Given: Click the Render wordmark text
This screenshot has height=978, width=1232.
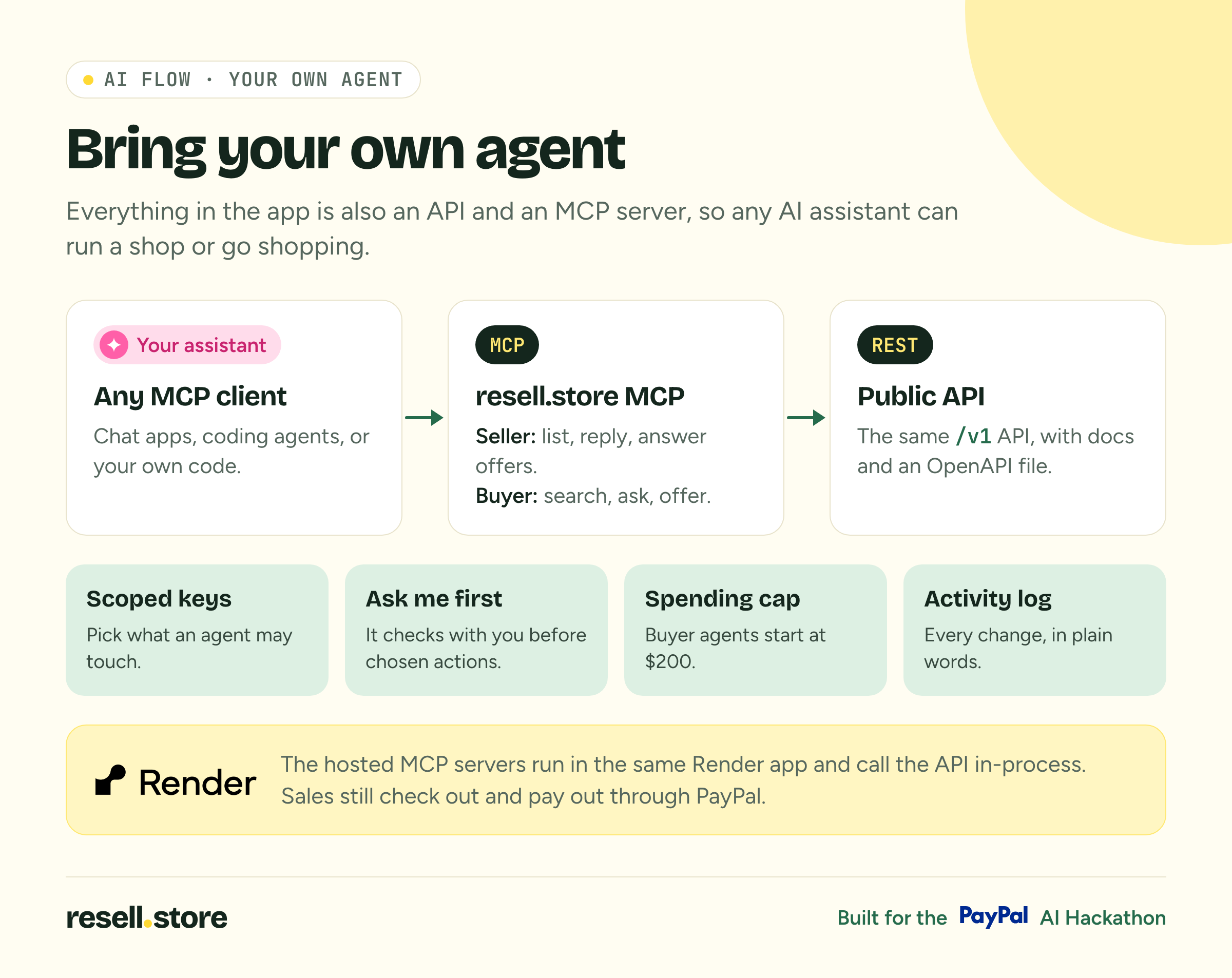Looking at the screenshot, I should (198, 783).
